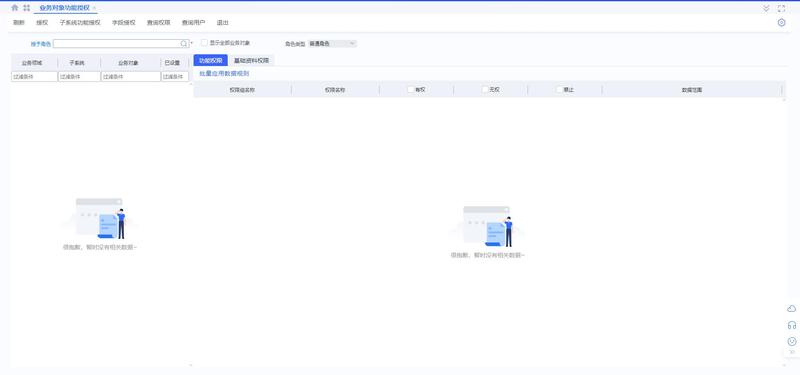Open the settings gear icon
800x375 pixels.
tap(782, 22)
